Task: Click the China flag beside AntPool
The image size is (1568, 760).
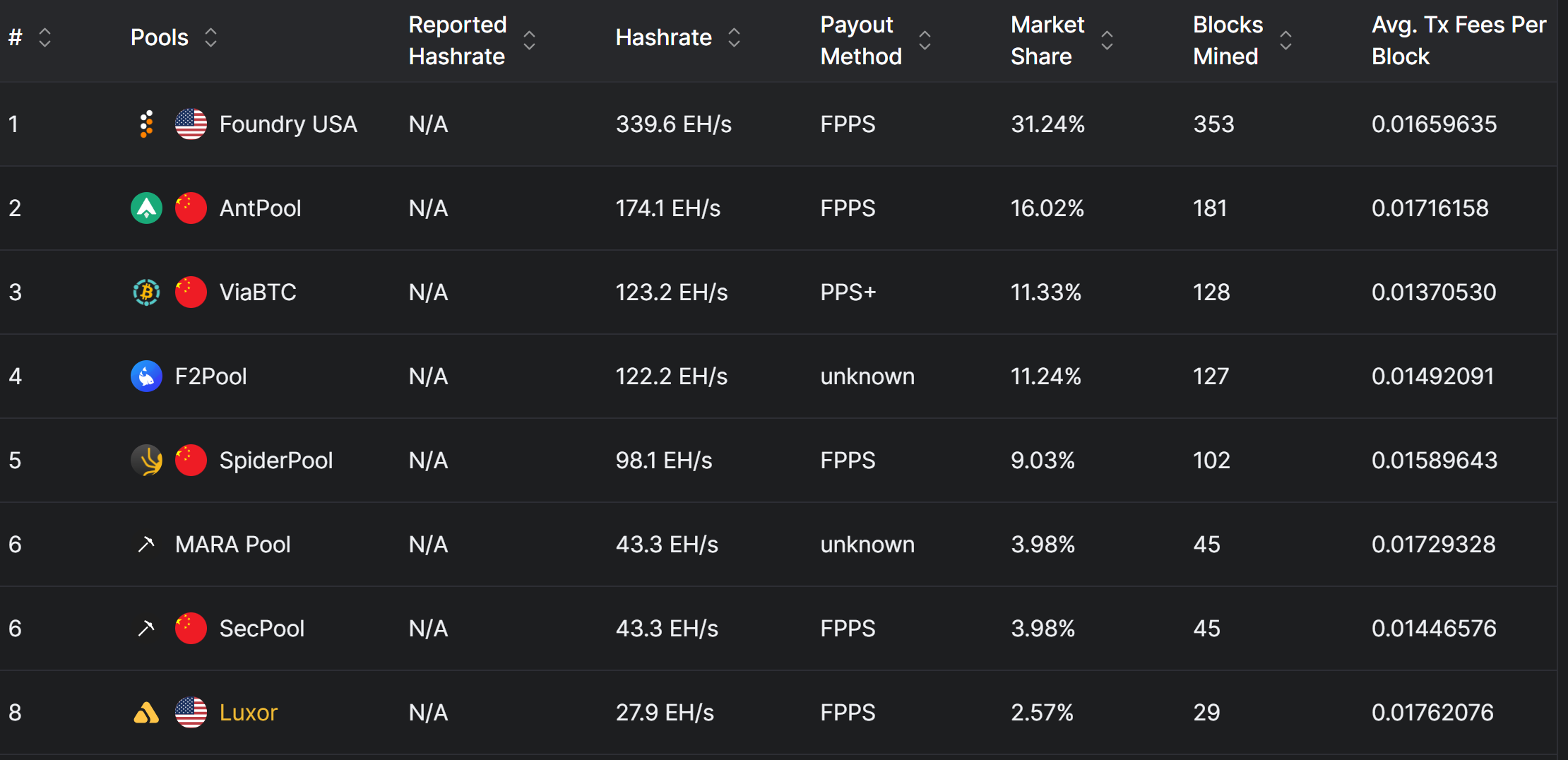Action: pos(191,208)
